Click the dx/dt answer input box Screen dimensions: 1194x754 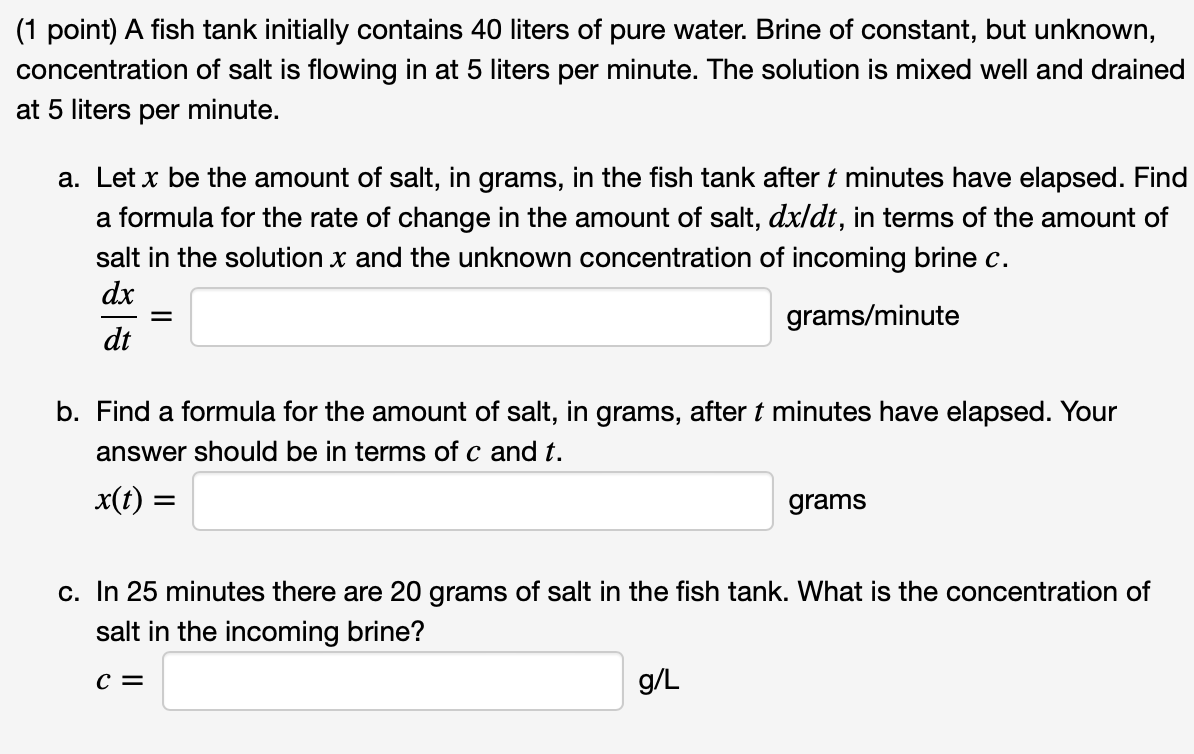(x=480, y=316)
